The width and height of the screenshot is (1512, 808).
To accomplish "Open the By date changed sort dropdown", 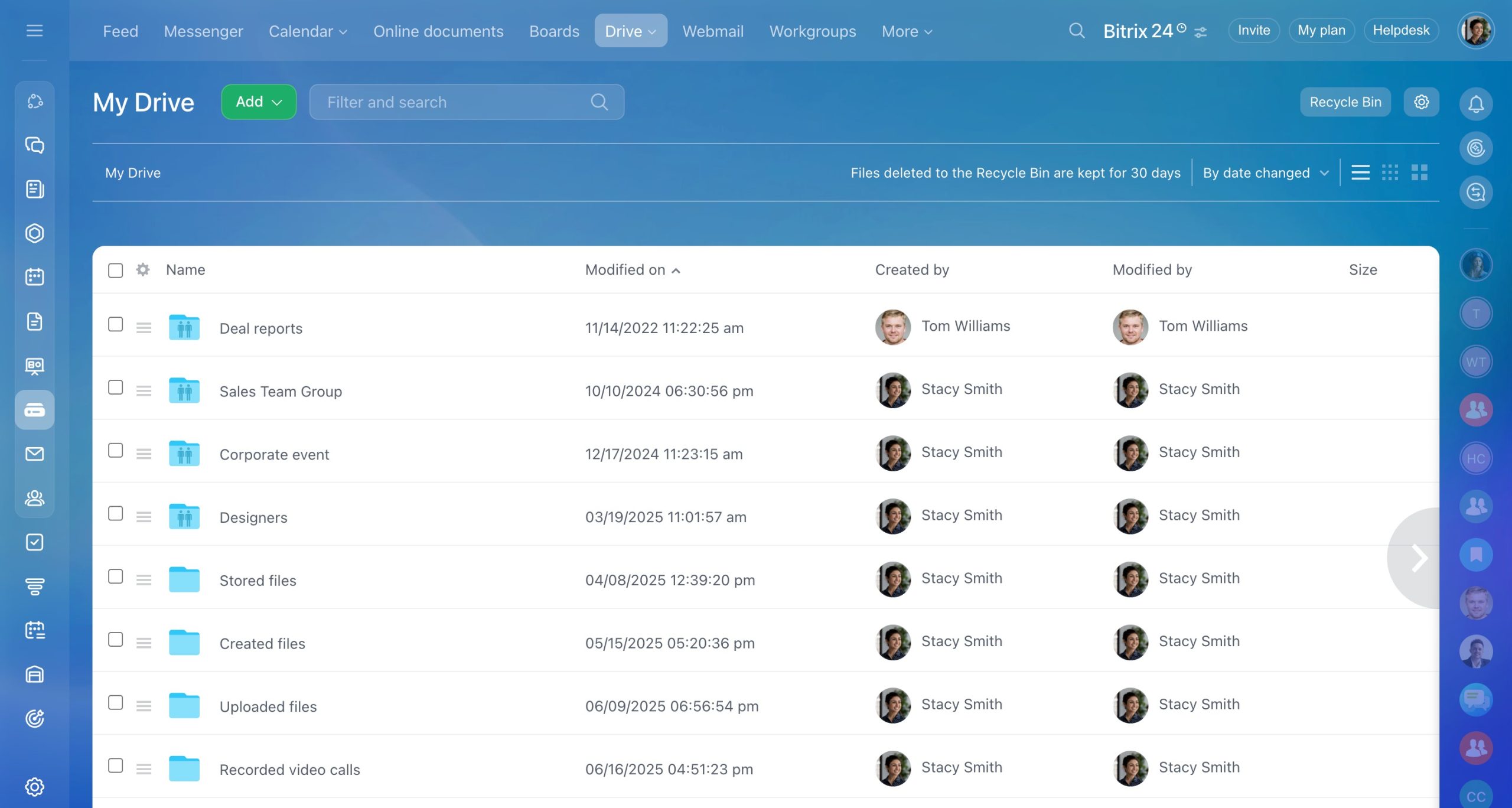I will click(x=1265, y=173).
